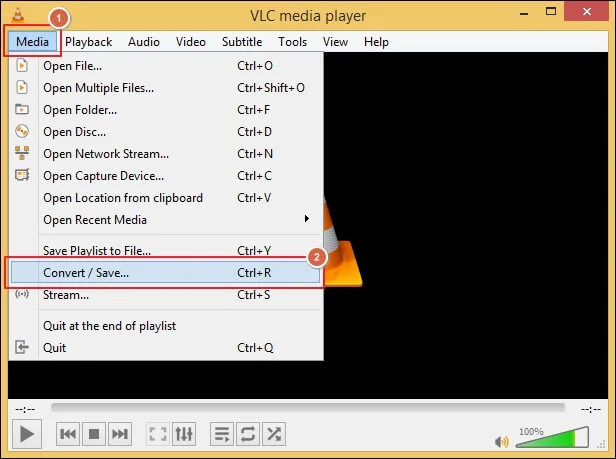Click the remaining time label
The height and width of the screenshot is (459, 616).
pos(591,409)
